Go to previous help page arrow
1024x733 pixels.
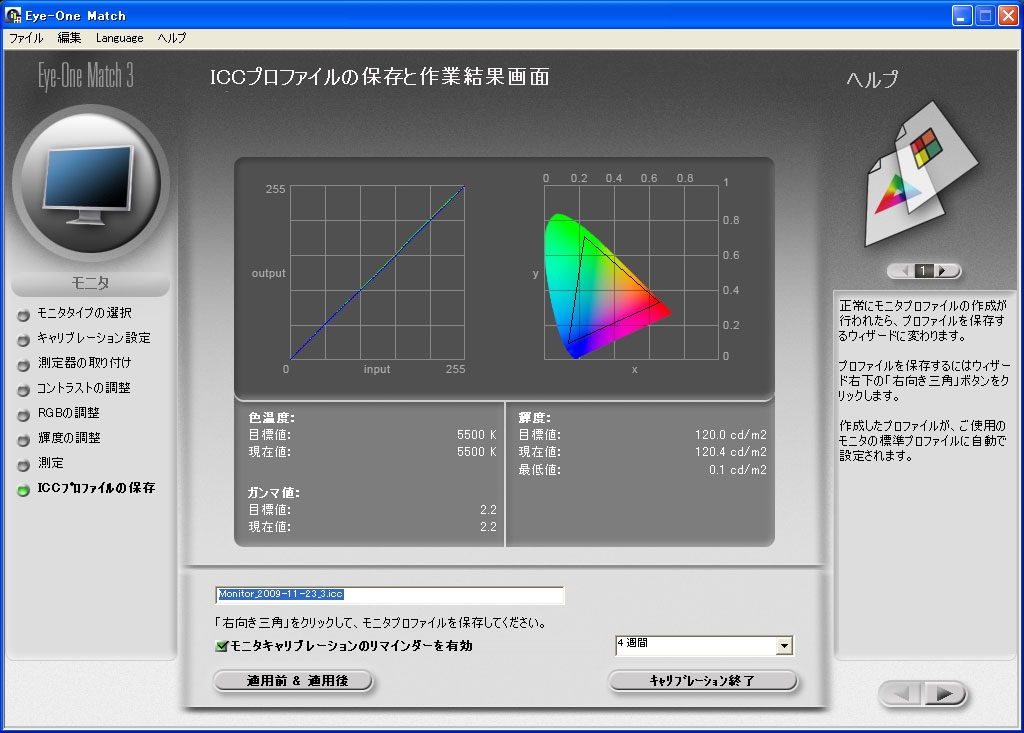[x=903, y=270]
